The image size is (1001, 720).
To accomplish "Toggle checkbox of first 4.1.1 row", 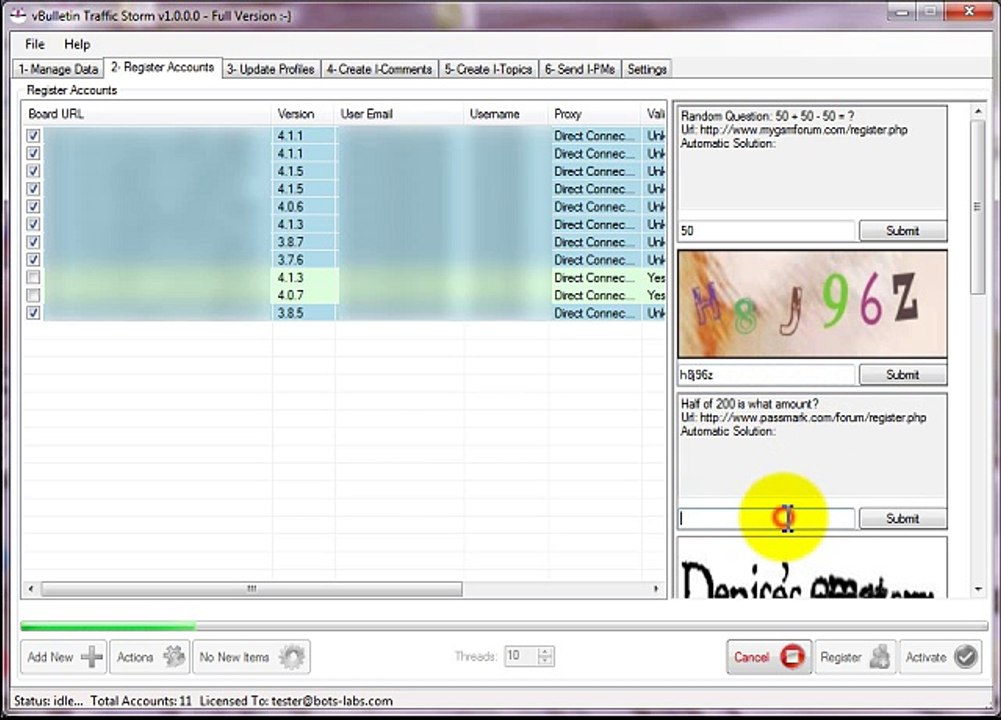I will (x=33, y=135).
